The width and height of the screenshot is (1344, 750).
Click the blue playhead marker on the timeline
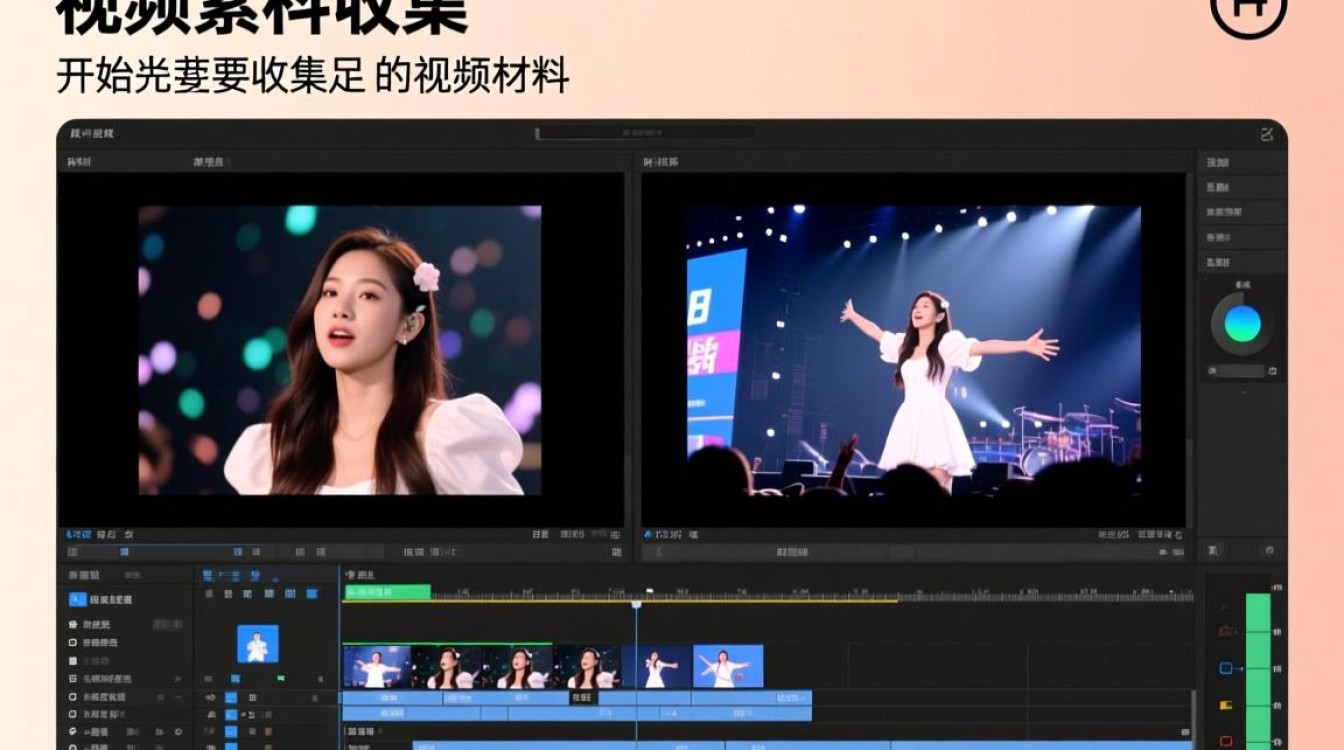(x=636, y=604)
